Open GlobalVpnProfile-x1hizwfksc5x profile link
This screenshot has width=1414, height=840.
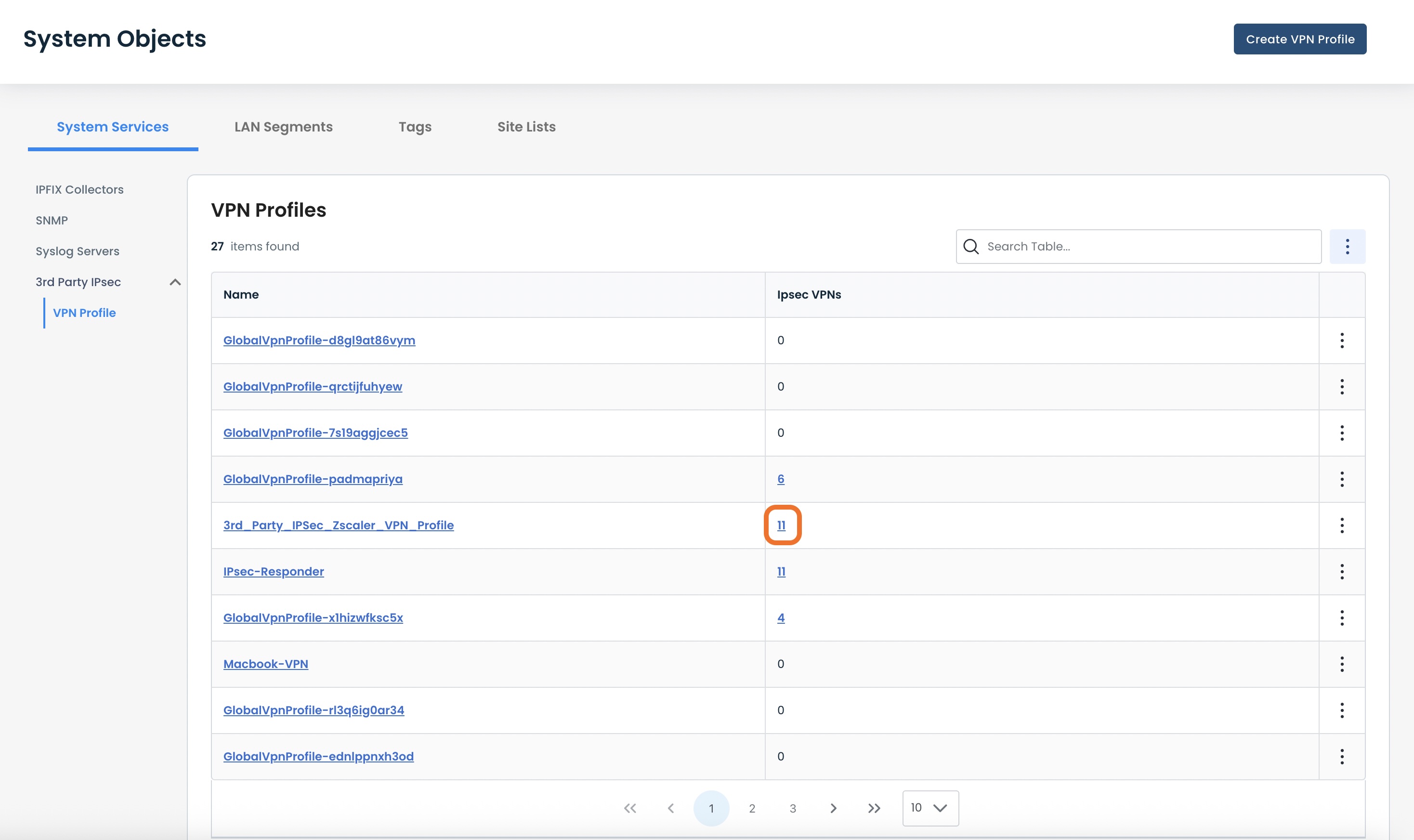click(313, 617)
